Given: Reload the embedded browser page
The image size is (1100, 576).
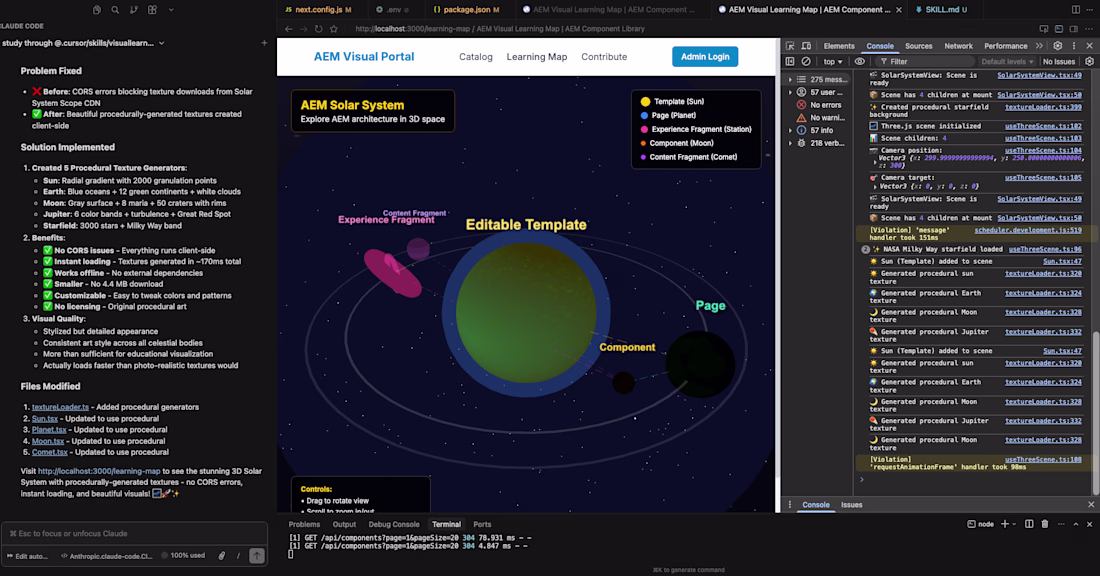Looking at the screenshot, I should point(318,29).
